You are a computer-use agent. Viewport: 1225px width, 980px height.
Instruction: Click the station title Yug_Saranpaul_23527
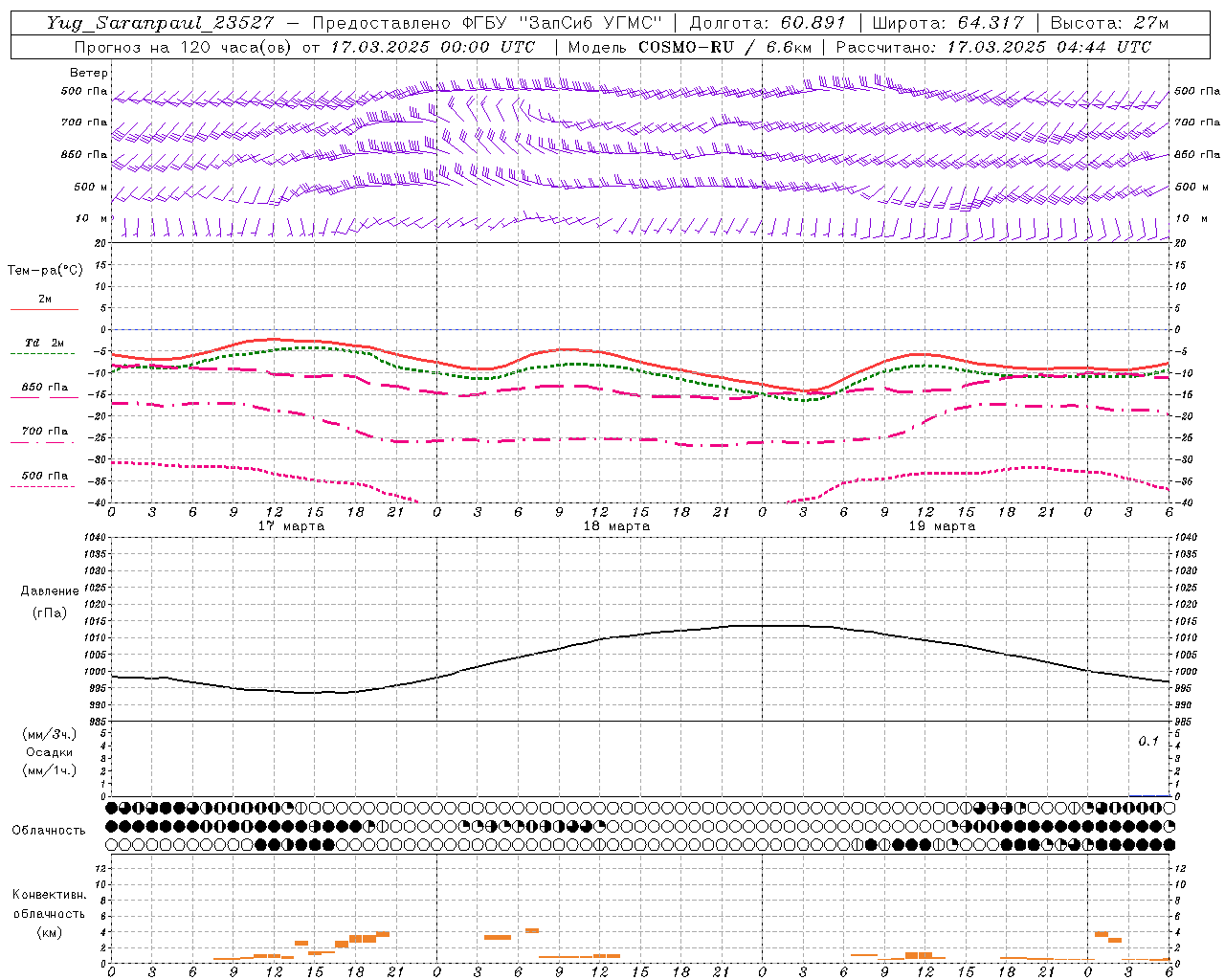point(160,23)
